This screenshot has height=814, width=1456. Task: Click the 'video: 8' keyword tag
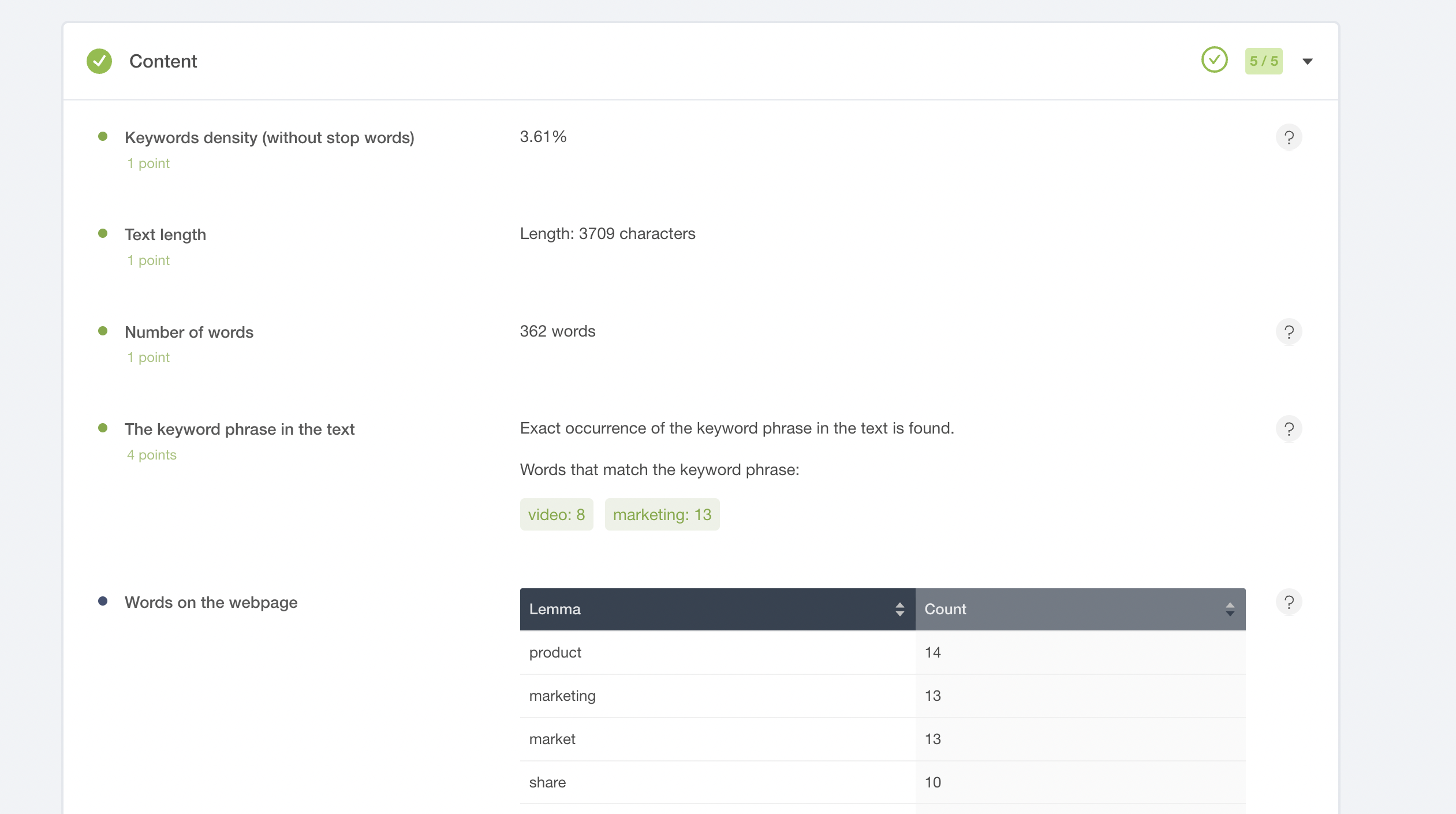[x=557, y=514]
